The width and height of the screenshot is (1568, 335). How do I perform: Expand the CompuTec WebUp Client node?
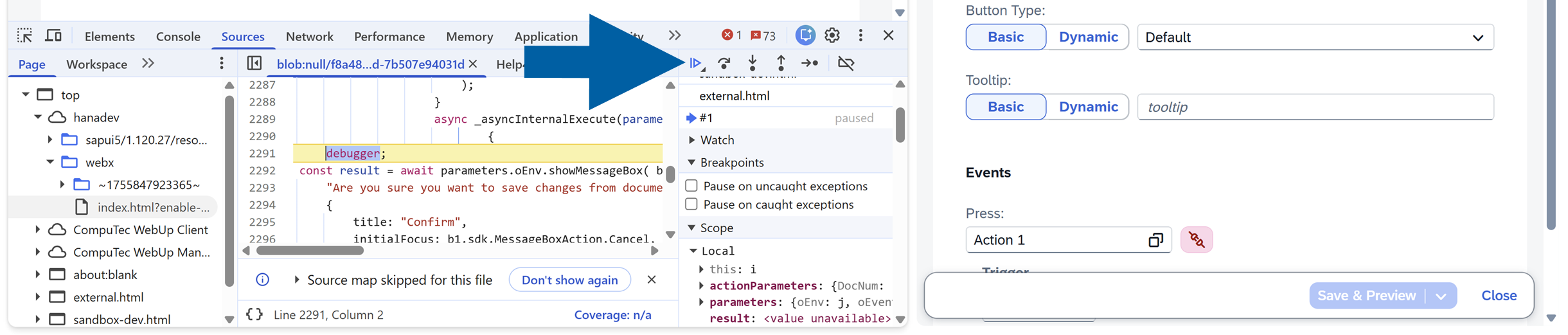tap(38, 230)
